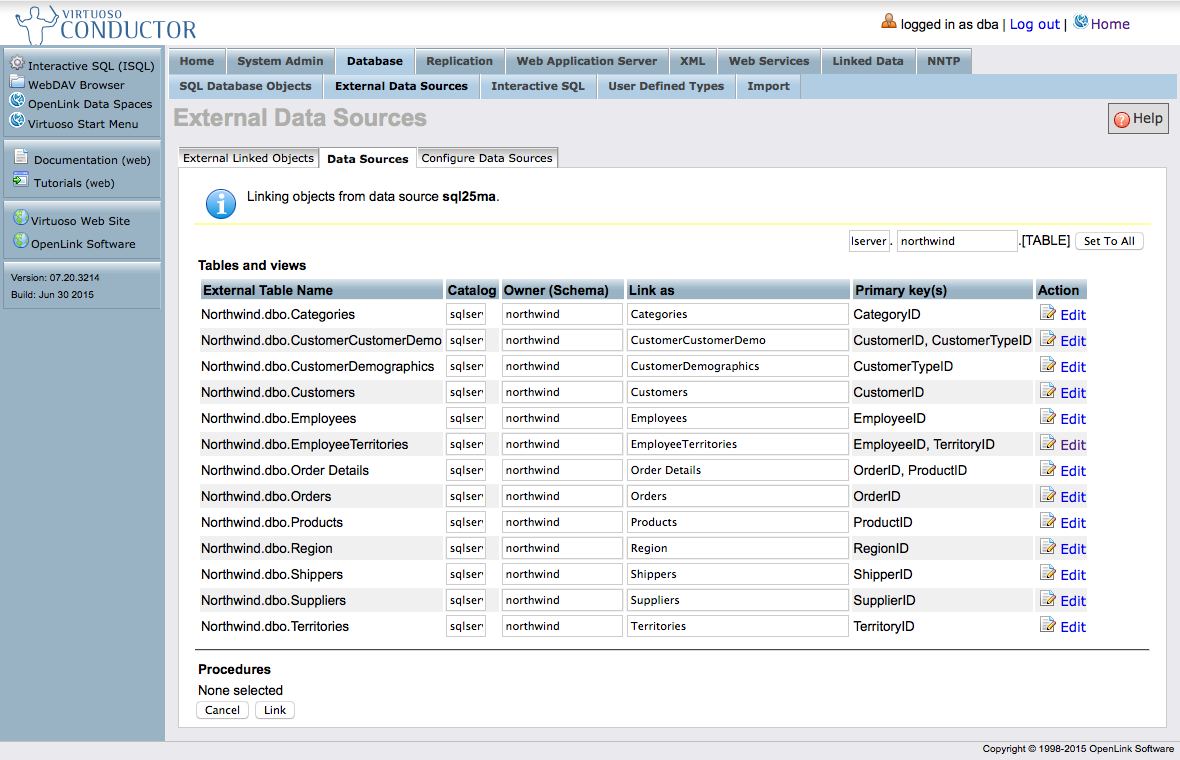Focus the Link as field for Employees
This screenshot has height=760, width=1180.
tap(738, 418)
